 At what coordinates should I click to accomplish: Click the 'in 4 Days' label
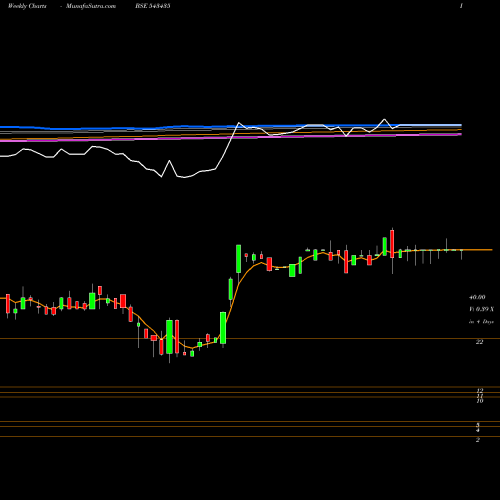[x=481, y=322]
